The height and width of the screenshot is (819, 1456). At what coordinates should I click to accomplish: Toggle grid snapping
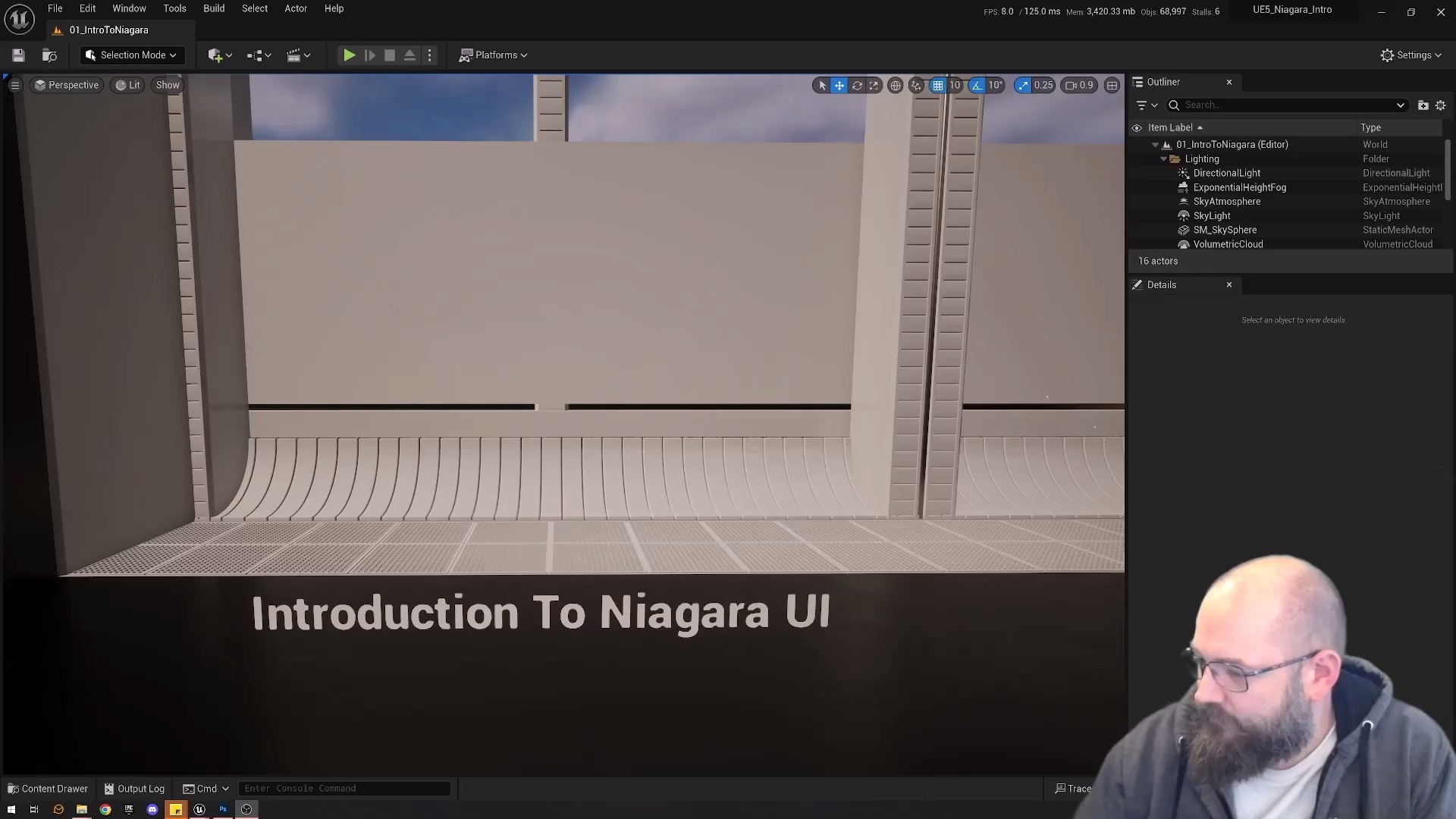[x=938, y=86]
